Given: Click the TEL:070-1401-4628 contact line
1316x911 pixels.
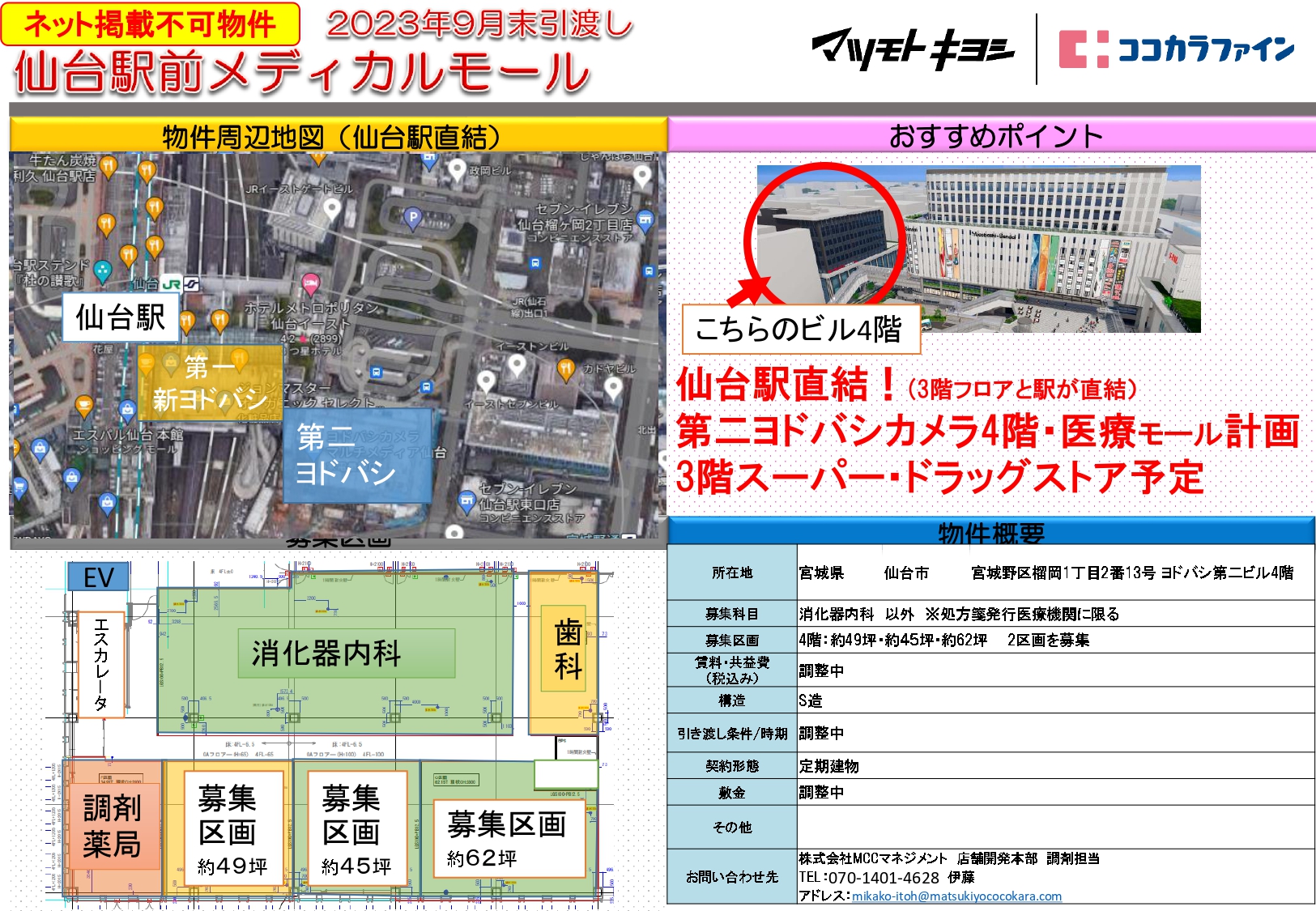Looking at the screenshot, I should point(887,877).
